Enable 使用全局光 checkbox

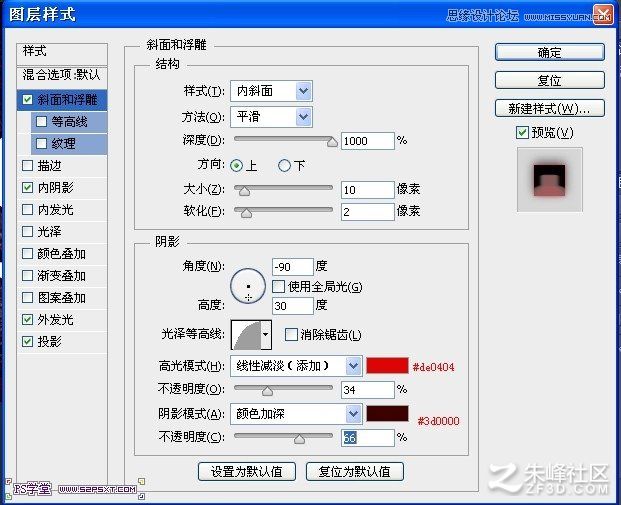278,286
